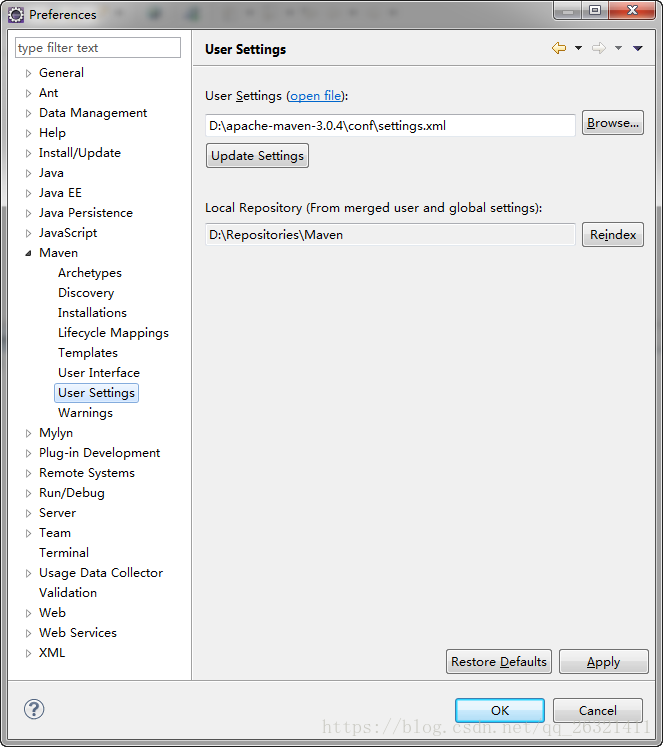Select Templates under Maven
Screen dimensions: 663x747
click(x=88, y=353)
